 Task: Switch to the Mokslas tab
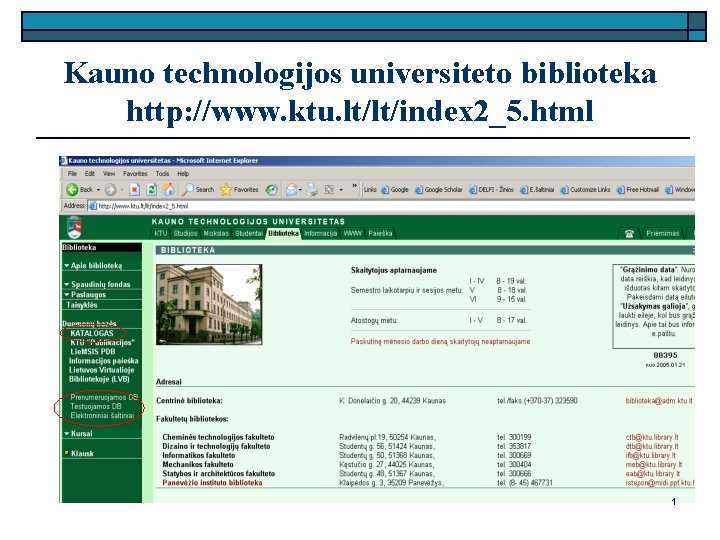point(216,233)
